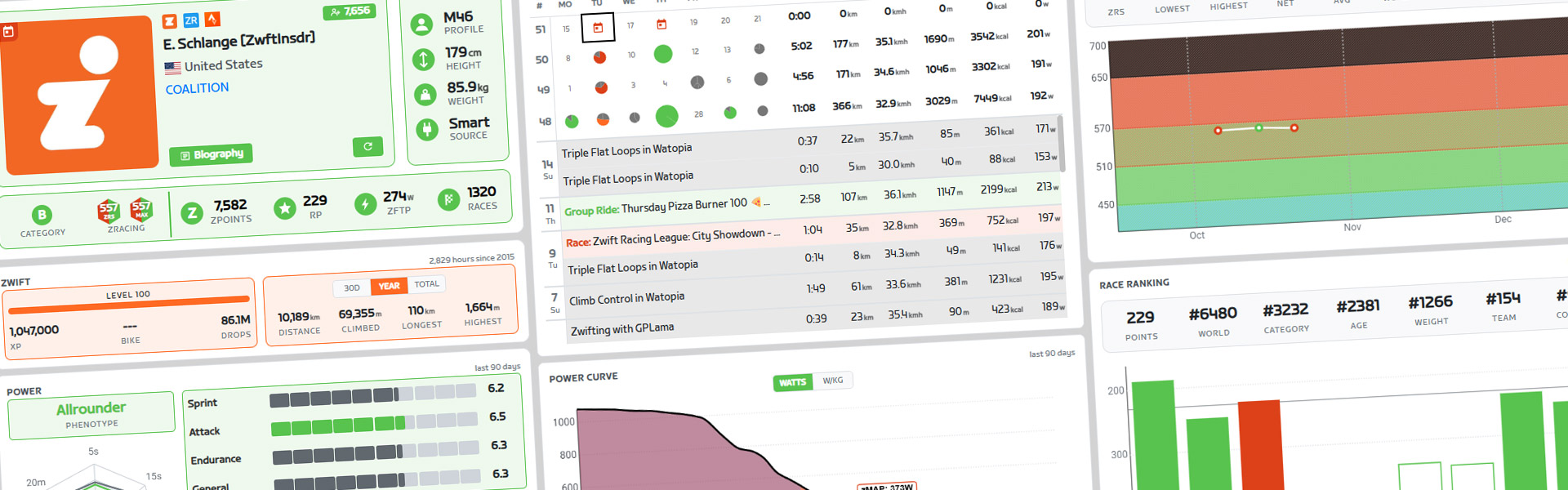The image size is (1568, 490).
Task: Click the green middle point on ZRS chart
Action: 1258,128
